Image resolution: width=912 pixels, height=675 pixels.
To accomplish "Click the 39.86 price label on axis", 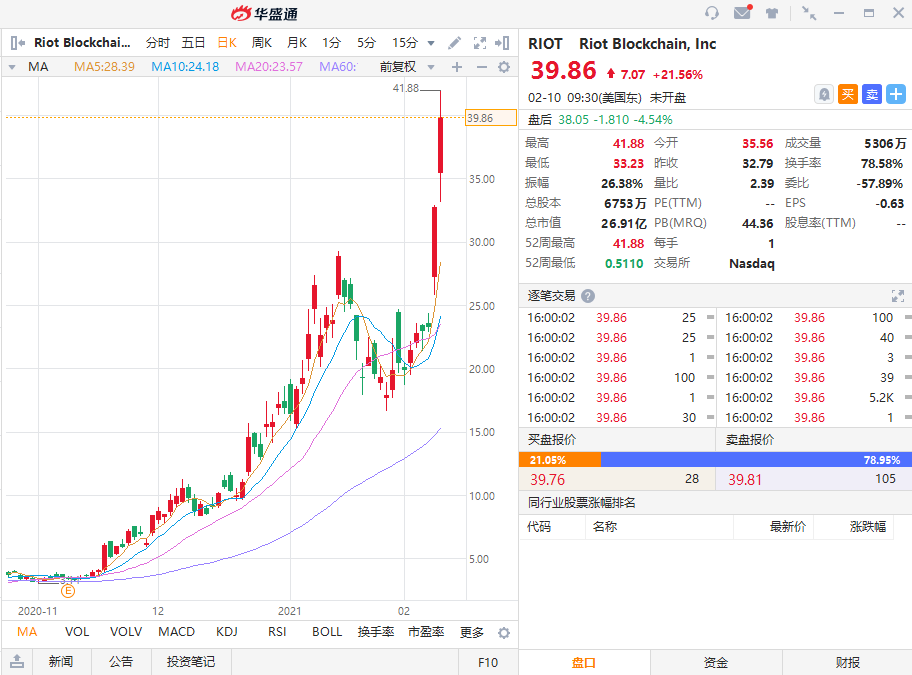I will click(x=491, y=118).
